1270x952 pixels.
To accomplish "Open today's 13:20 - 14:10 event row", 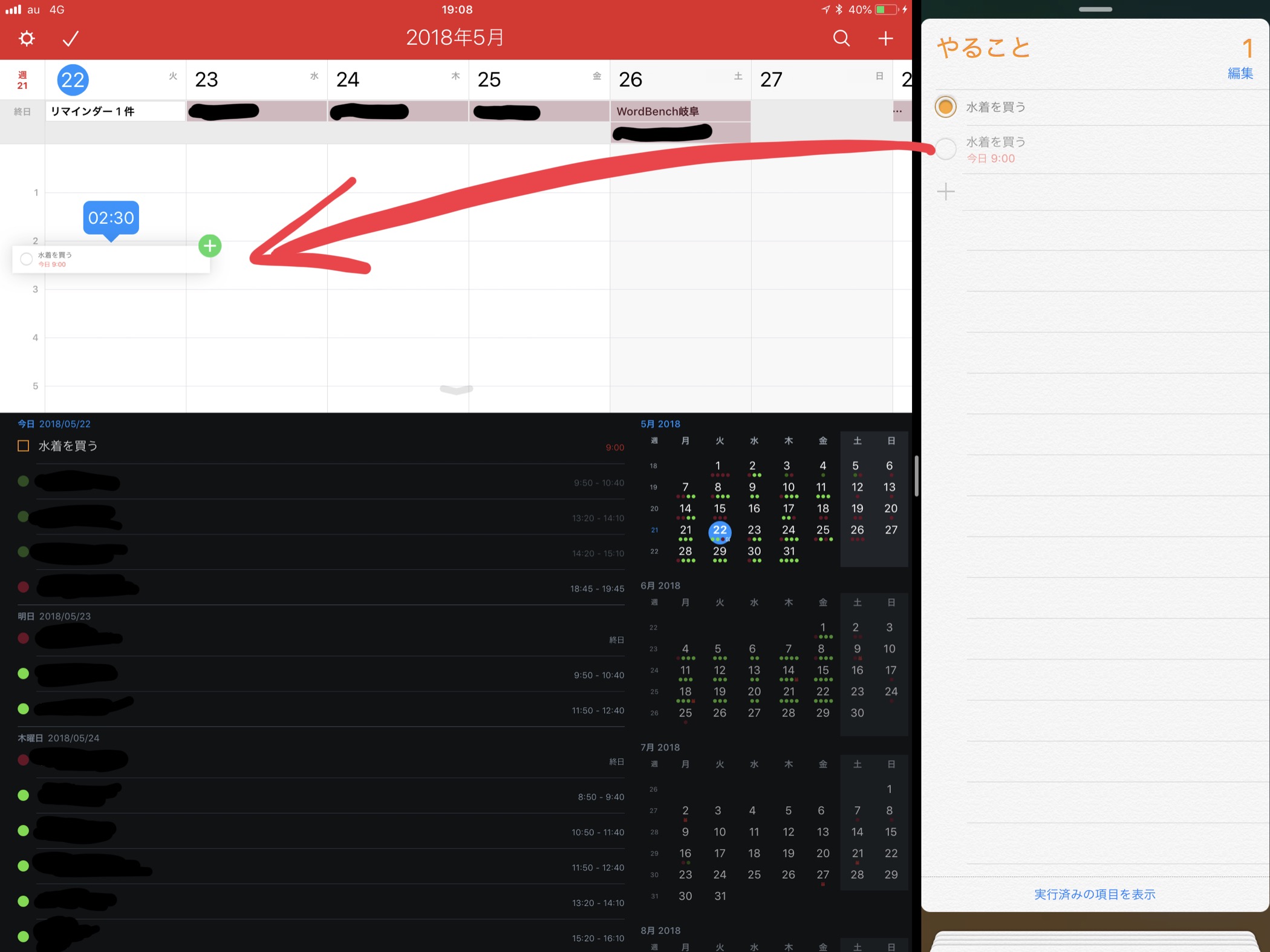I will [x=321, y=517].
